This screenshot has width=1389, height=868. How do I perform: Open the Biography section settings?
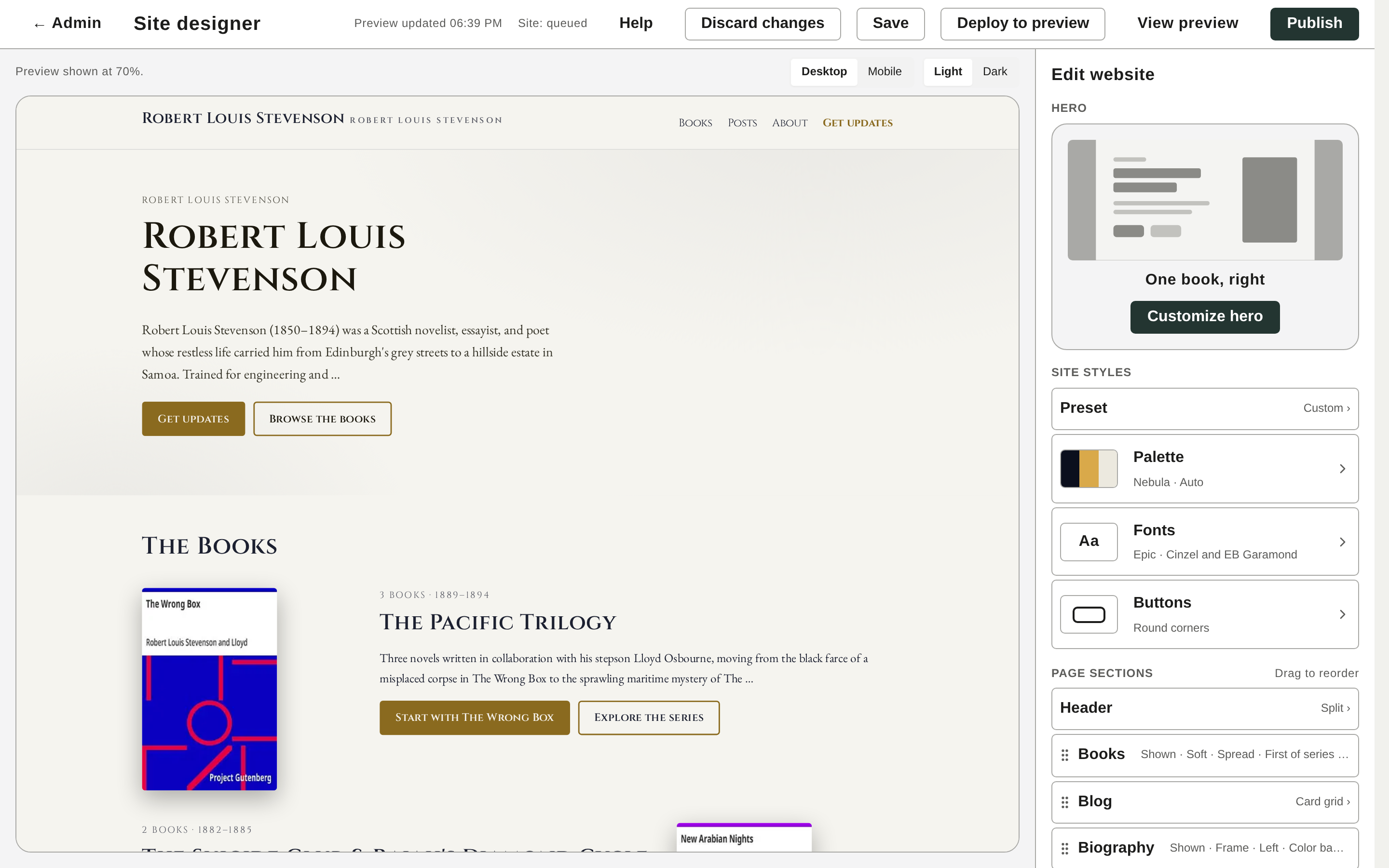pos(1205,848)
